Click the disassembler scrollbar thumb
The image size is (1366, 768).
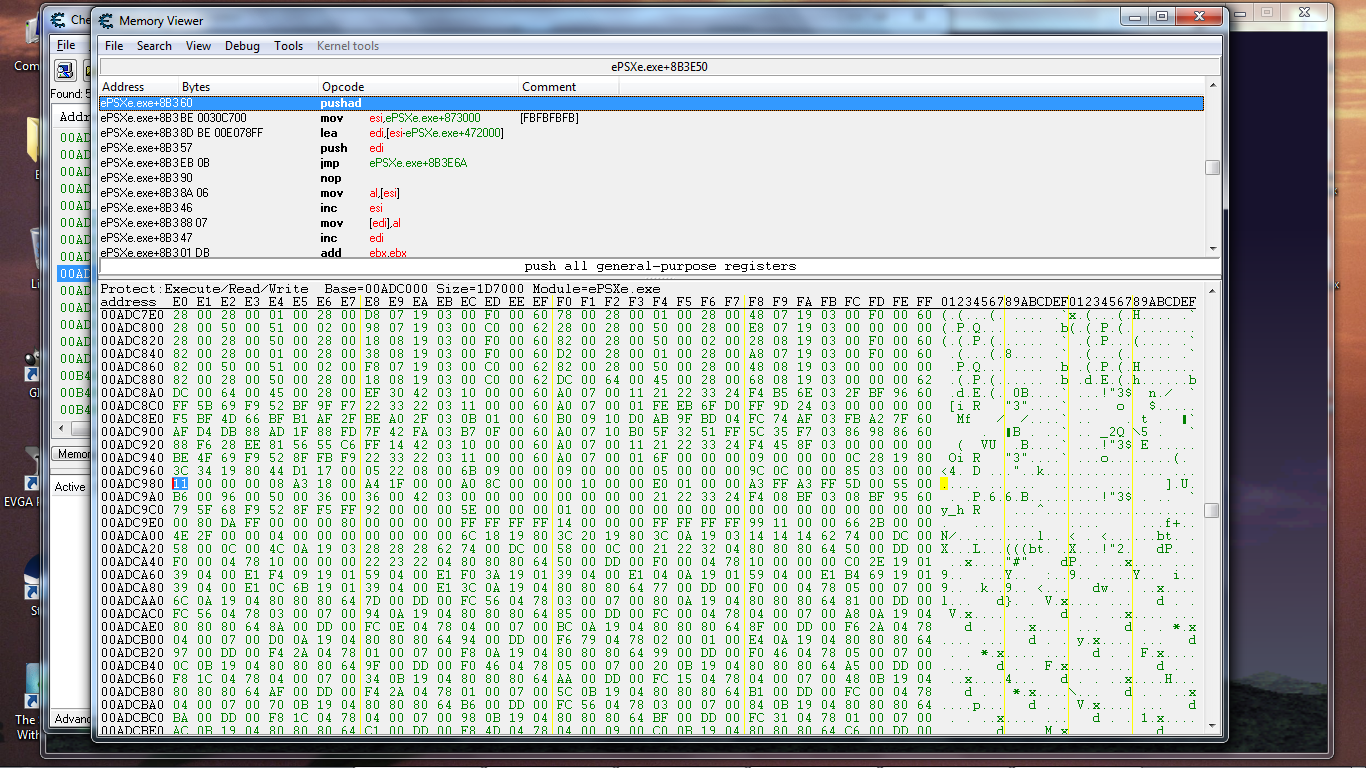coord(1212,168)
